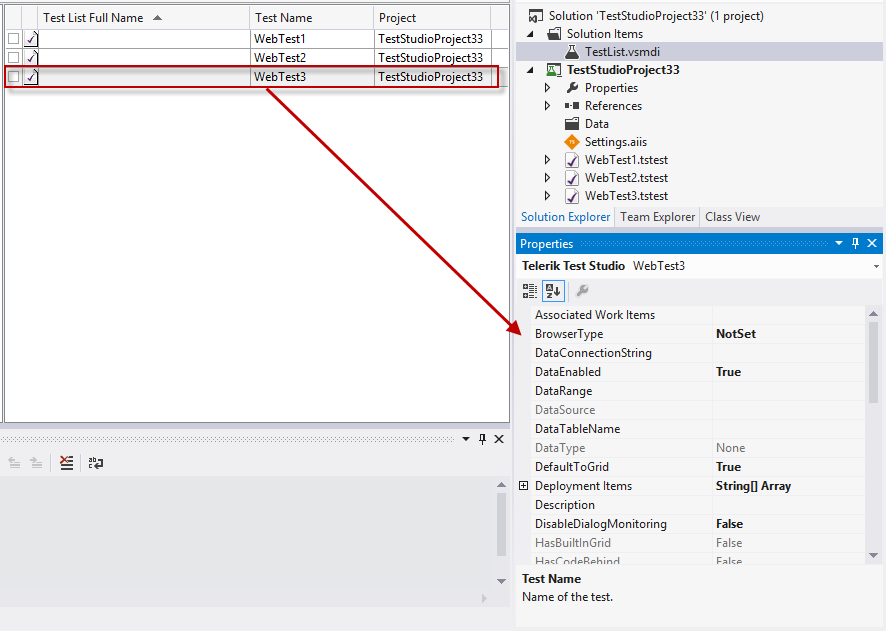Click the increase indent icon
886x631 pixels.
click(36, 463)
